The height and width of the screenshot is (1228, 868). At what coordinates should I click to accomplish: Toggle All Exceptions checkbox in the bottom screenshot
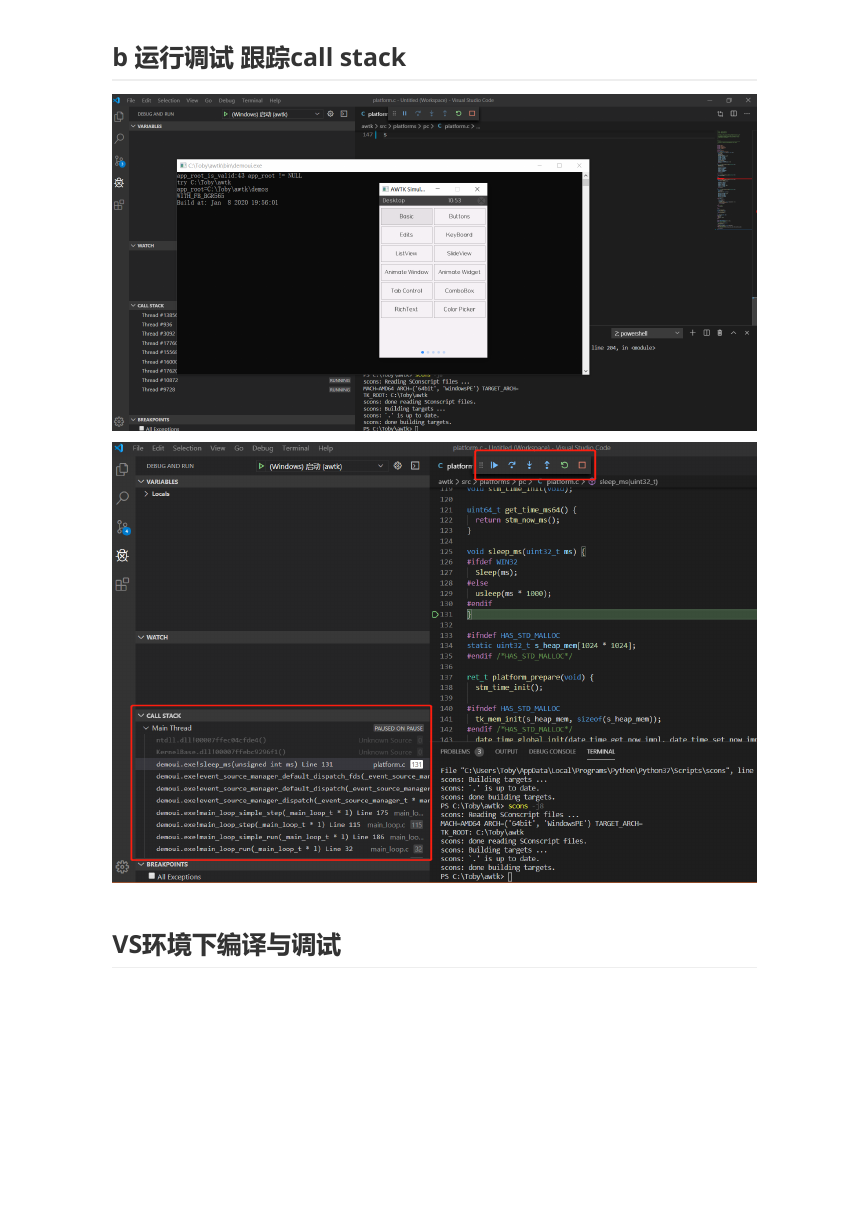tap(151, 876)
